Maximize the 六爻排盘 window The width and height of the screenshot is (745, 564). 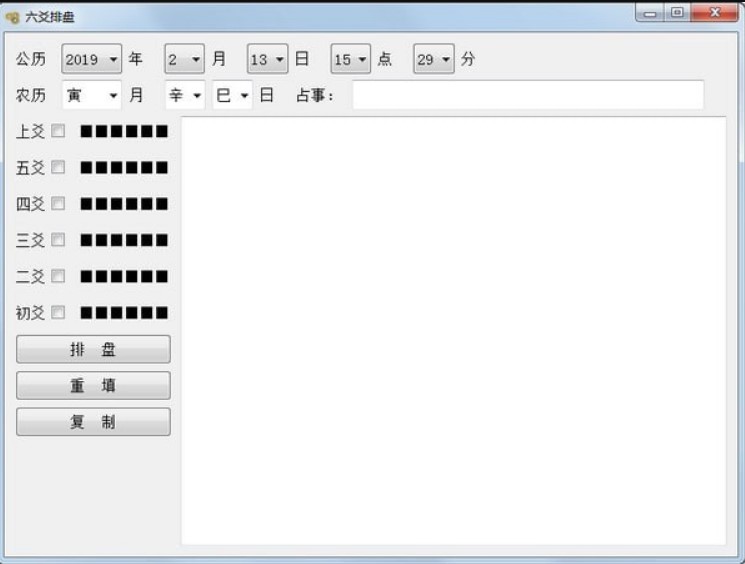click(678, 13)
